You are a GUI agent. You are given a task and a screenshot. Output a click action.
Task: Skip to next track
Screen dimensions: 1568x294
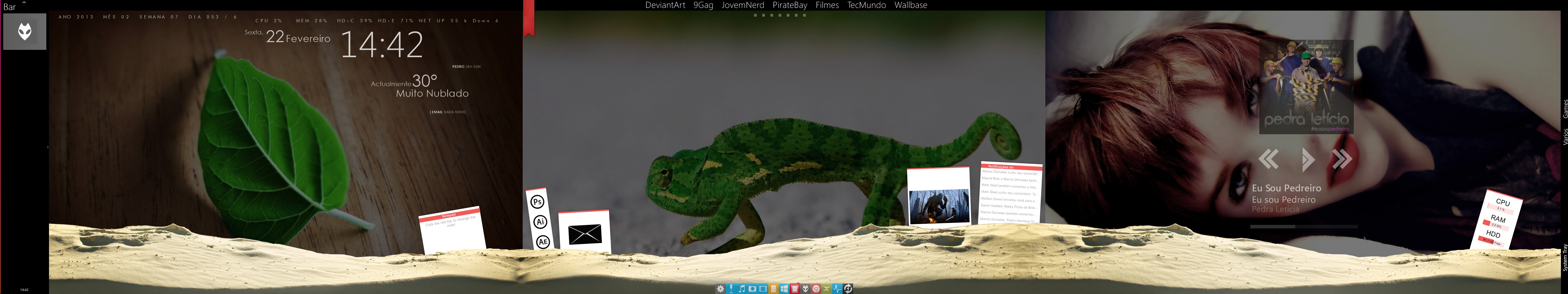click(1342, 159)
